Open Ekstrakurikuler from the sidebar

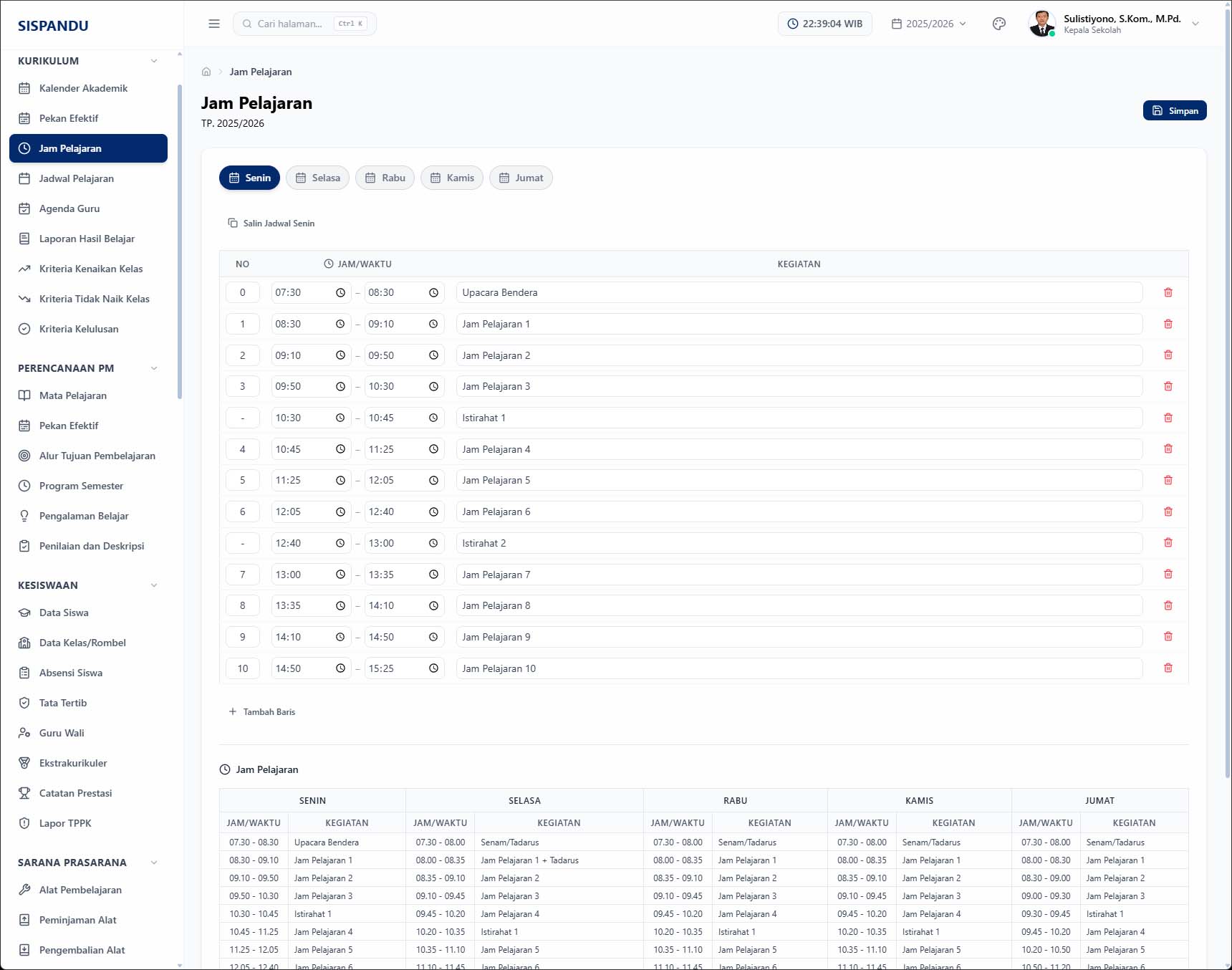(x=73, y=763)
